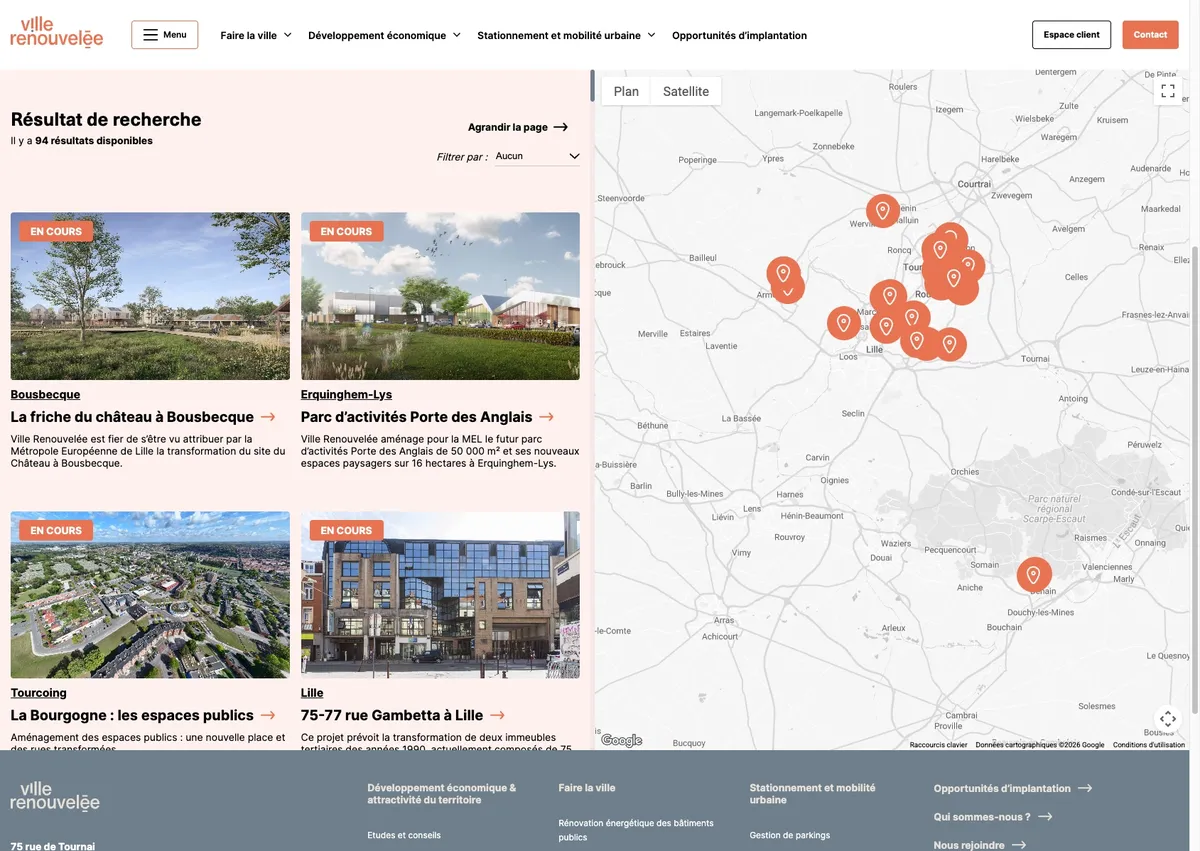Click arrow icon after Bousbecque title
Screen dimensions: 1200x851
268,417
